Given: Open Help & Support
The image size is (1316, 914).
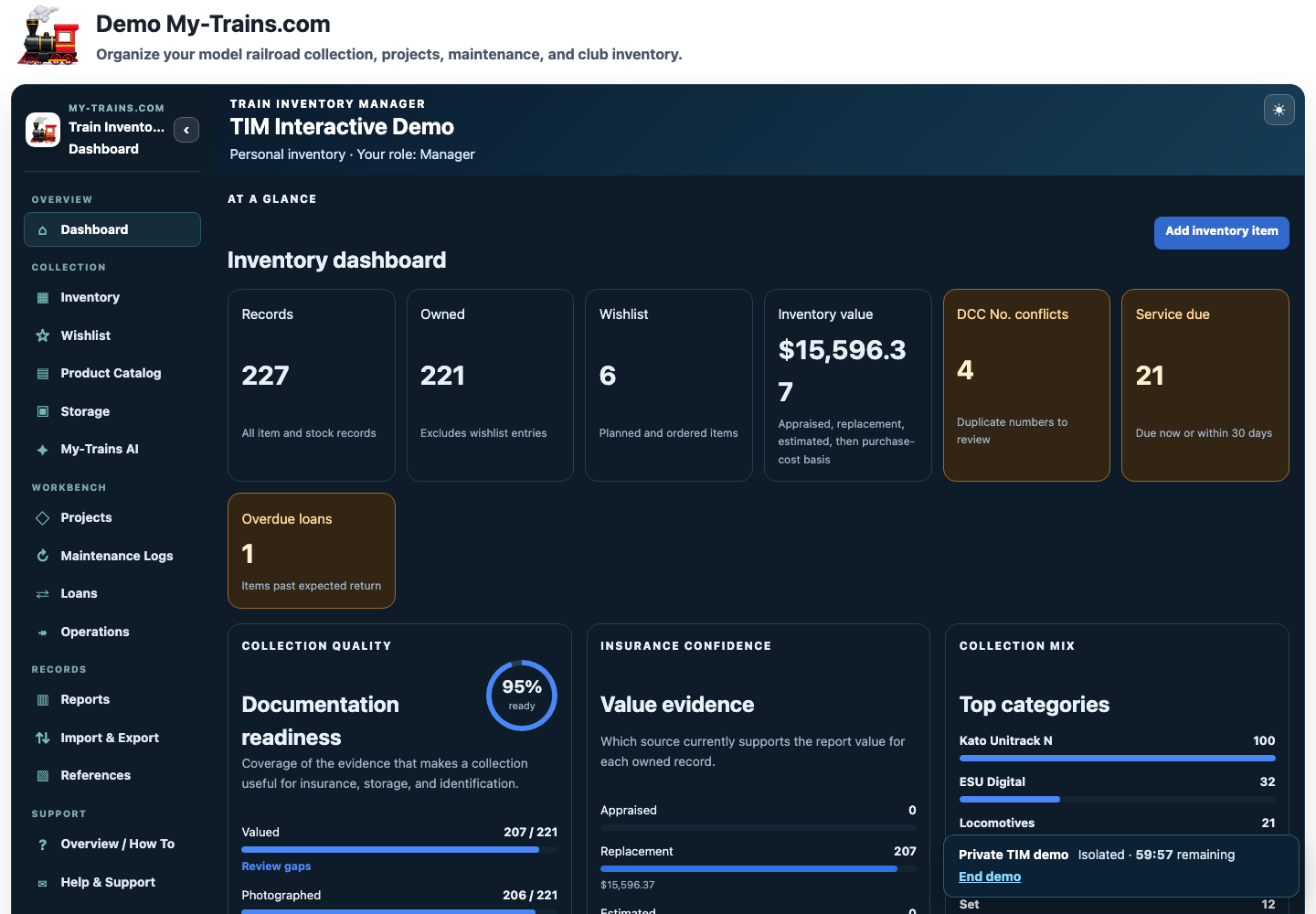Looking at the screenshot, I should 112,882.
